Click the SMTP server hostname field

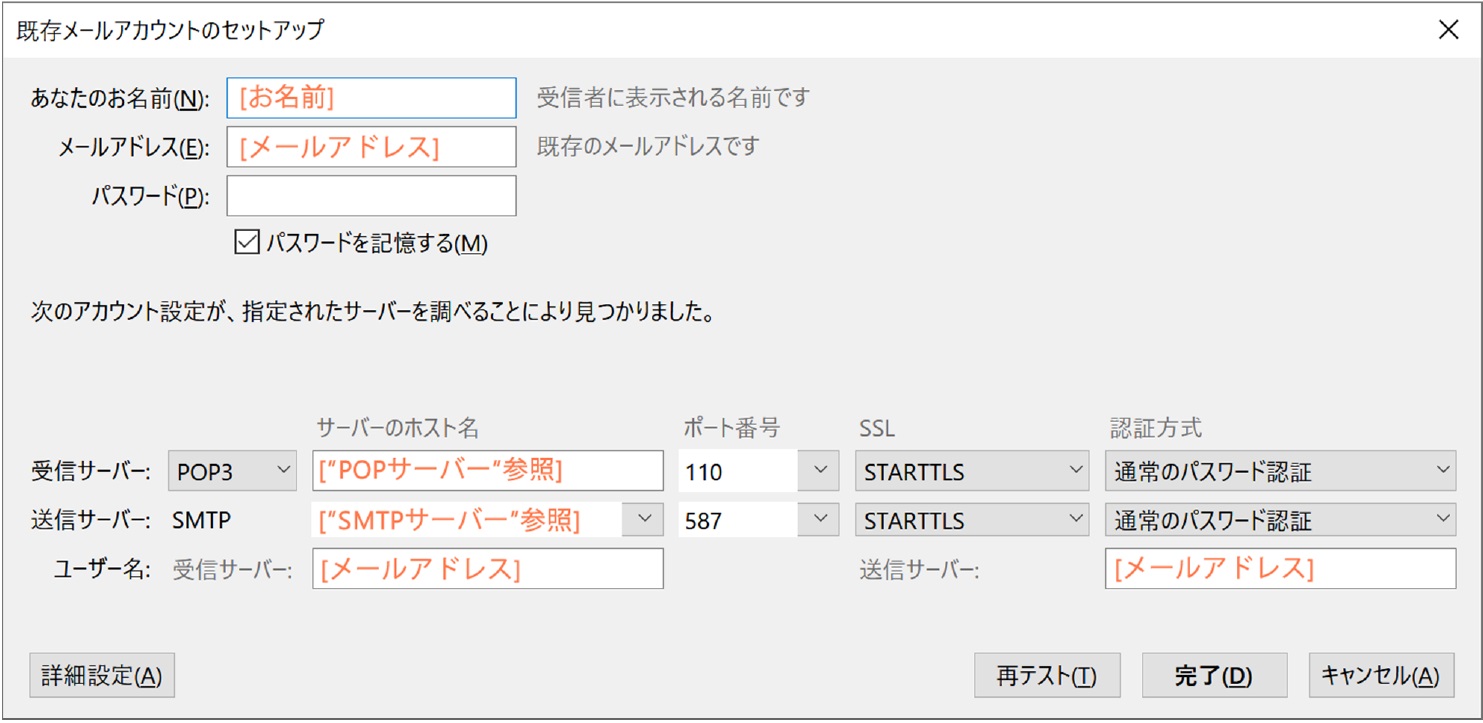(x=468, y=519)
